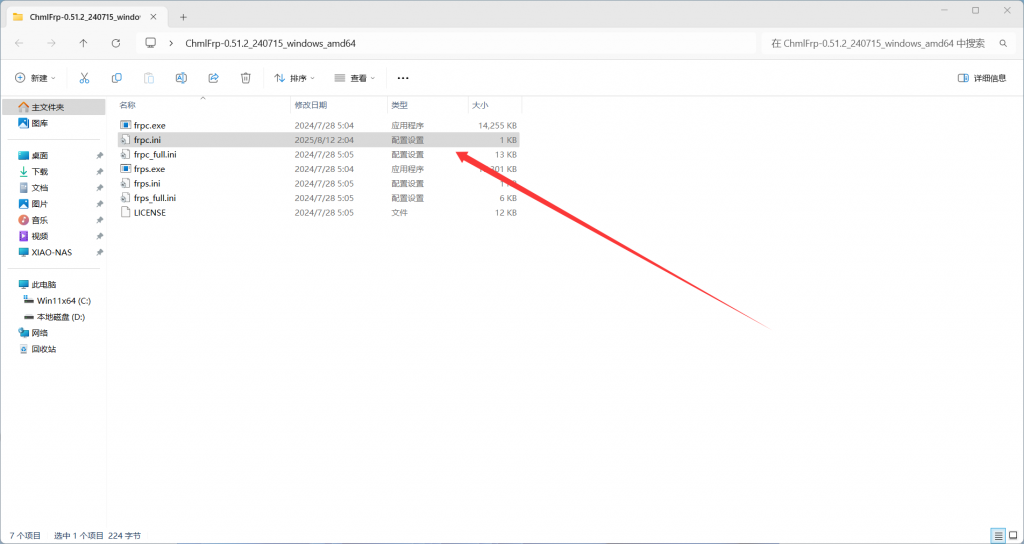The image size is (1024, 544).
Task: Click the Share icon in toolbar
Action: tap(213, 78)
